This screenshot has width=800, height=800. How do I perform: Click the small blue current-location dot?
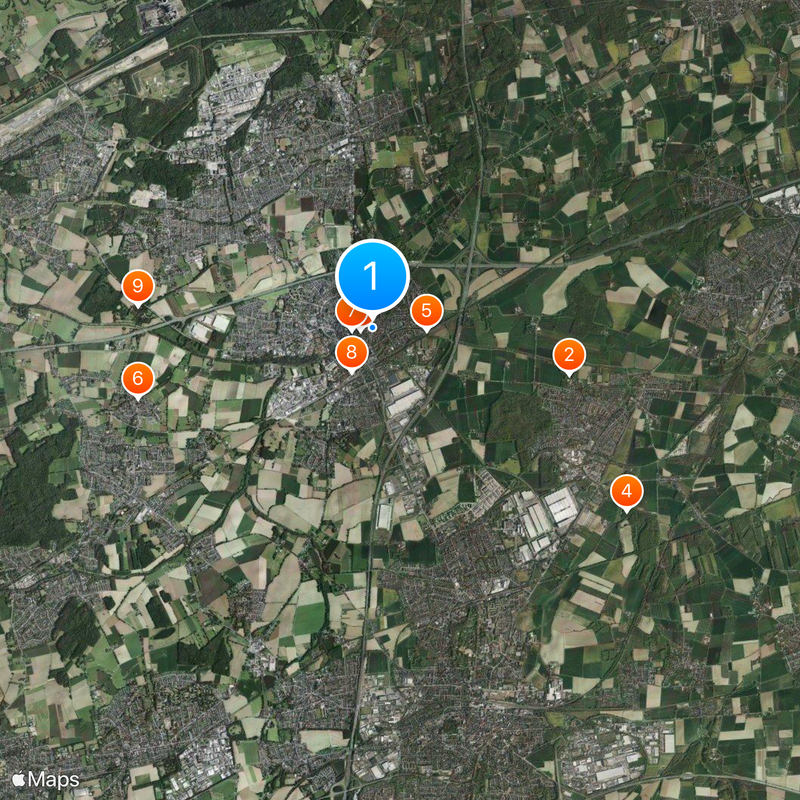pyautogui.click(x=373, y=328)
